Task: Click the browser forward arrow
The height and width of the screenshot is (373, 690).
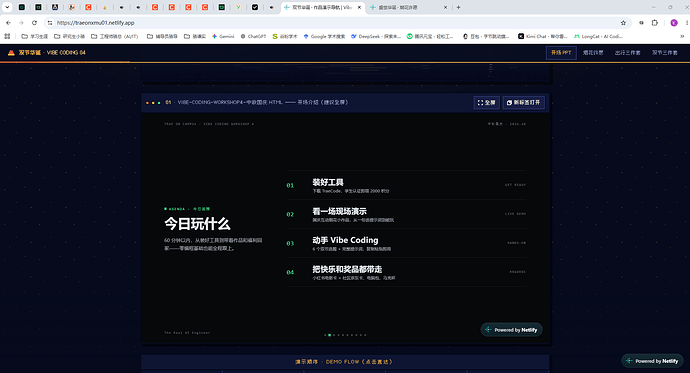Action: coord(21,22)
